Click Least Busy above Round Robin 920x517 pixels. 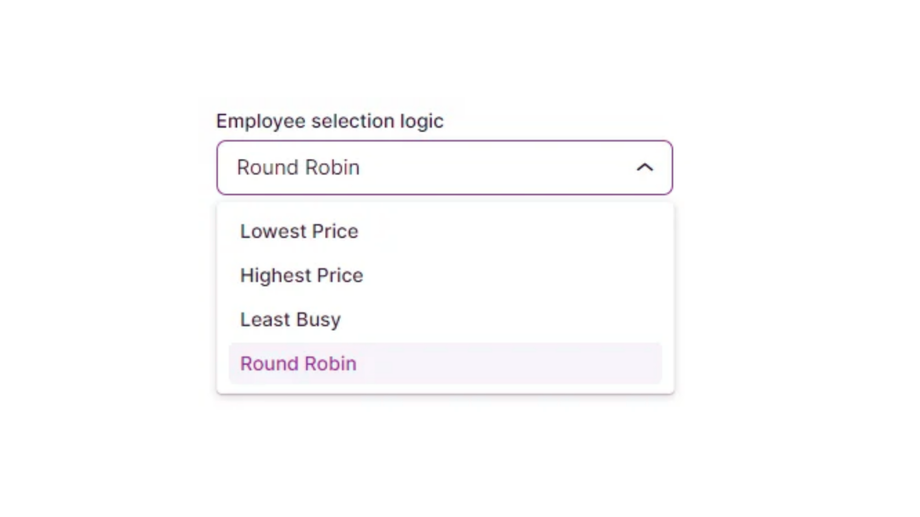coord(291,319)
